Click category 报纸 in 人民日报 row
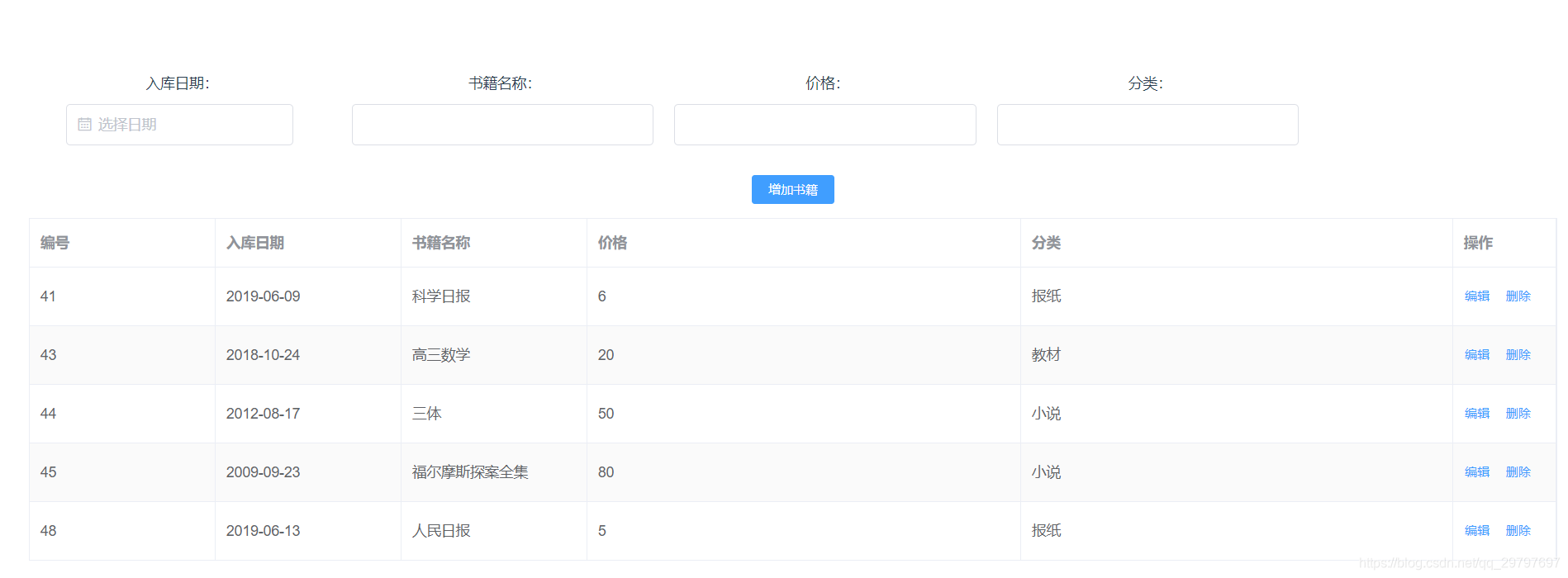This screenshot has width=1568, height=578. [1237, 531]
